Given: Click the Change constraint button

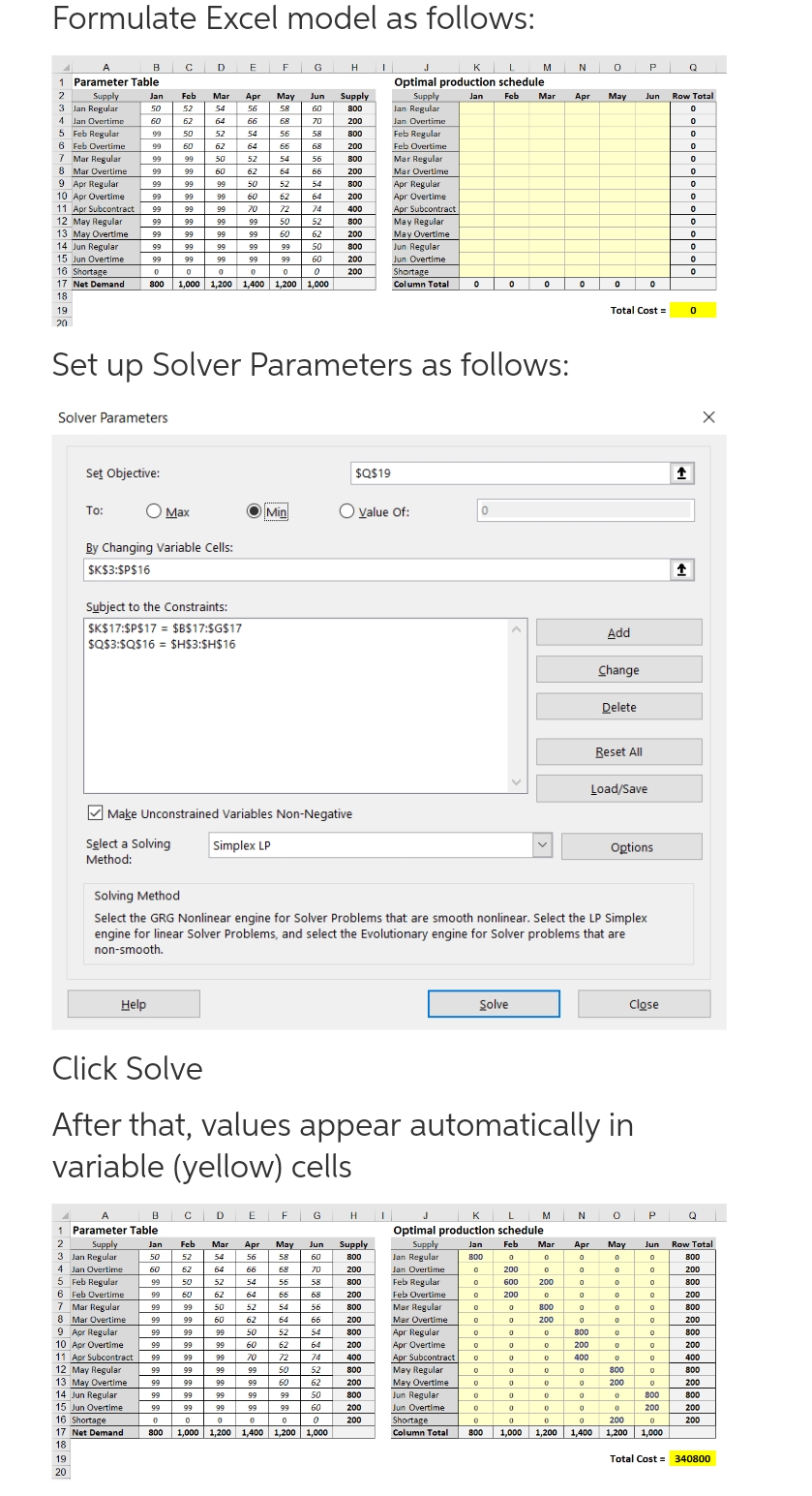Looking at the screenshot, I should 618,670.
